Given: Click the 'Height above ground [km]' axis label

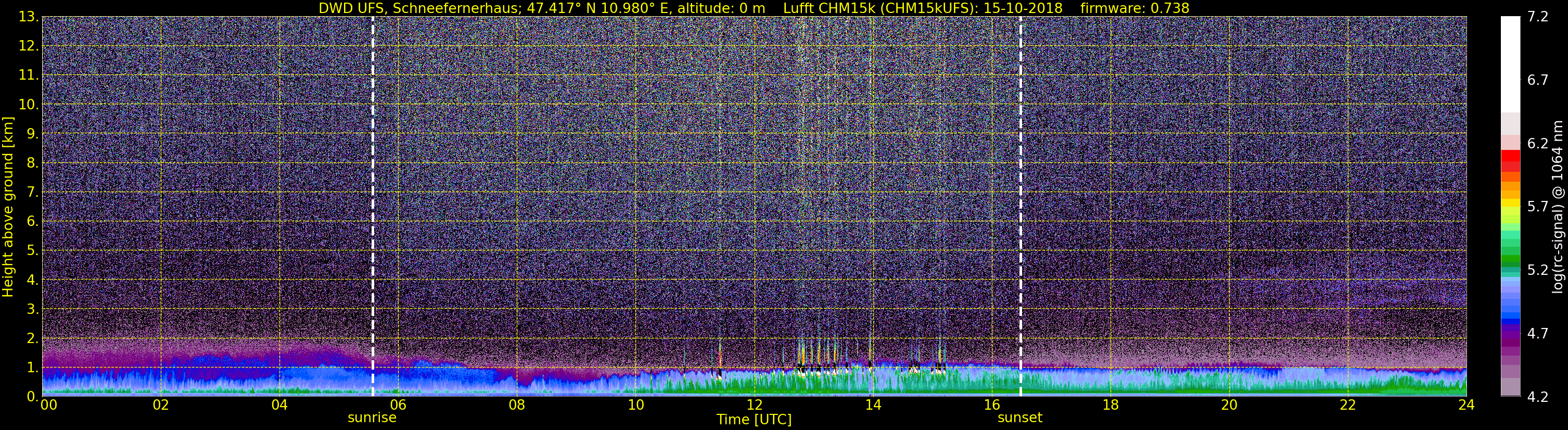Looking at the screenshot, I should pyautogui.click(x=8, y=207).
